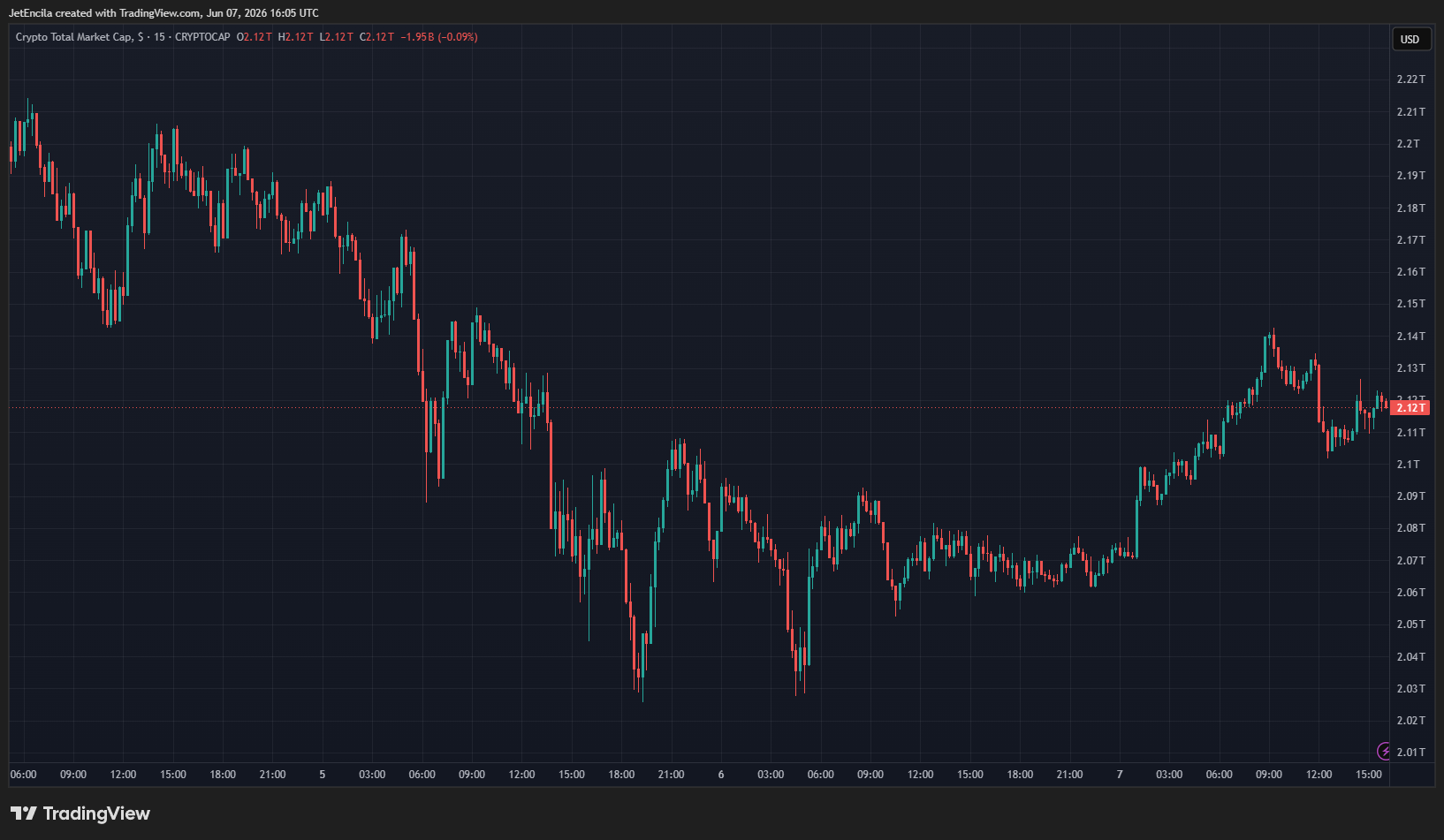Click the JetEncila created with TradingView.com caption
Image resolution: width=1444 pixels, height=840 pixels.
click(x=163, y=13)
